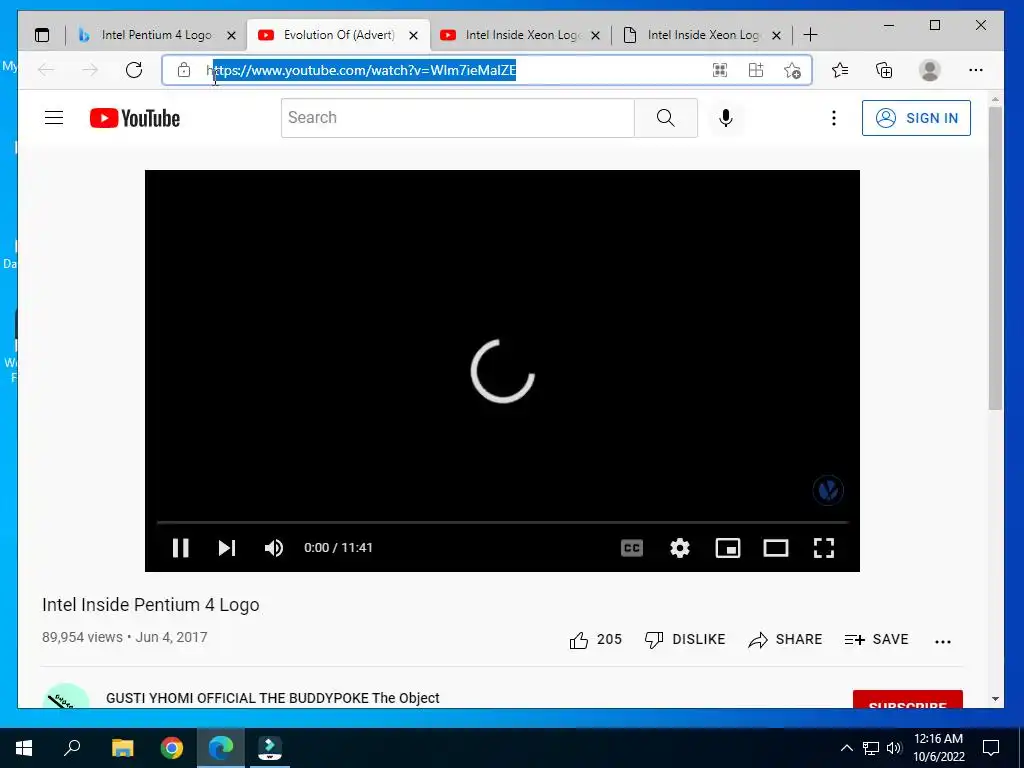
Task: Open a new browser tab
Action: (810, 35)
